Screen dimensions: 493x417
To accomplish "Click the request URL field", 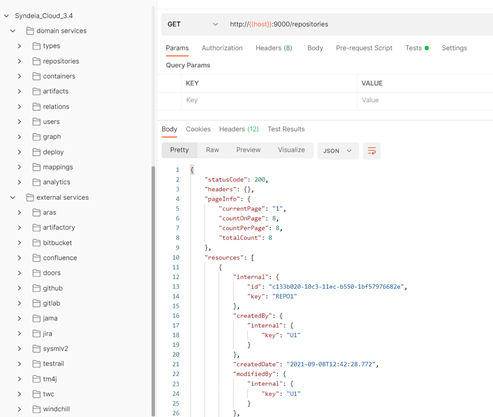I will [x=359, y=24].
